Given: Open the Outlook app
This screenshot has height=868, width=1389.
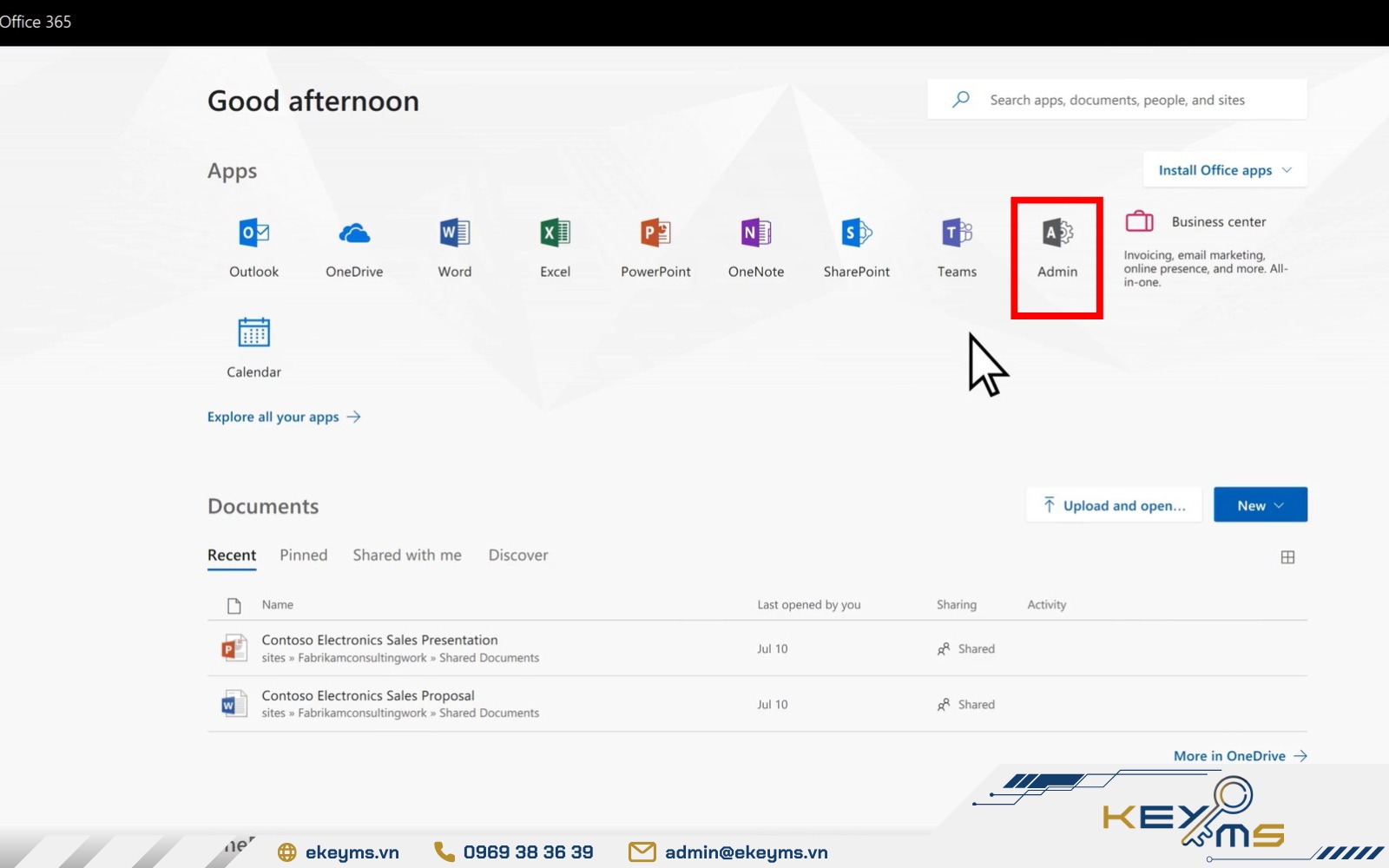Looking at the screenshot, I should [x=253, y=247].
